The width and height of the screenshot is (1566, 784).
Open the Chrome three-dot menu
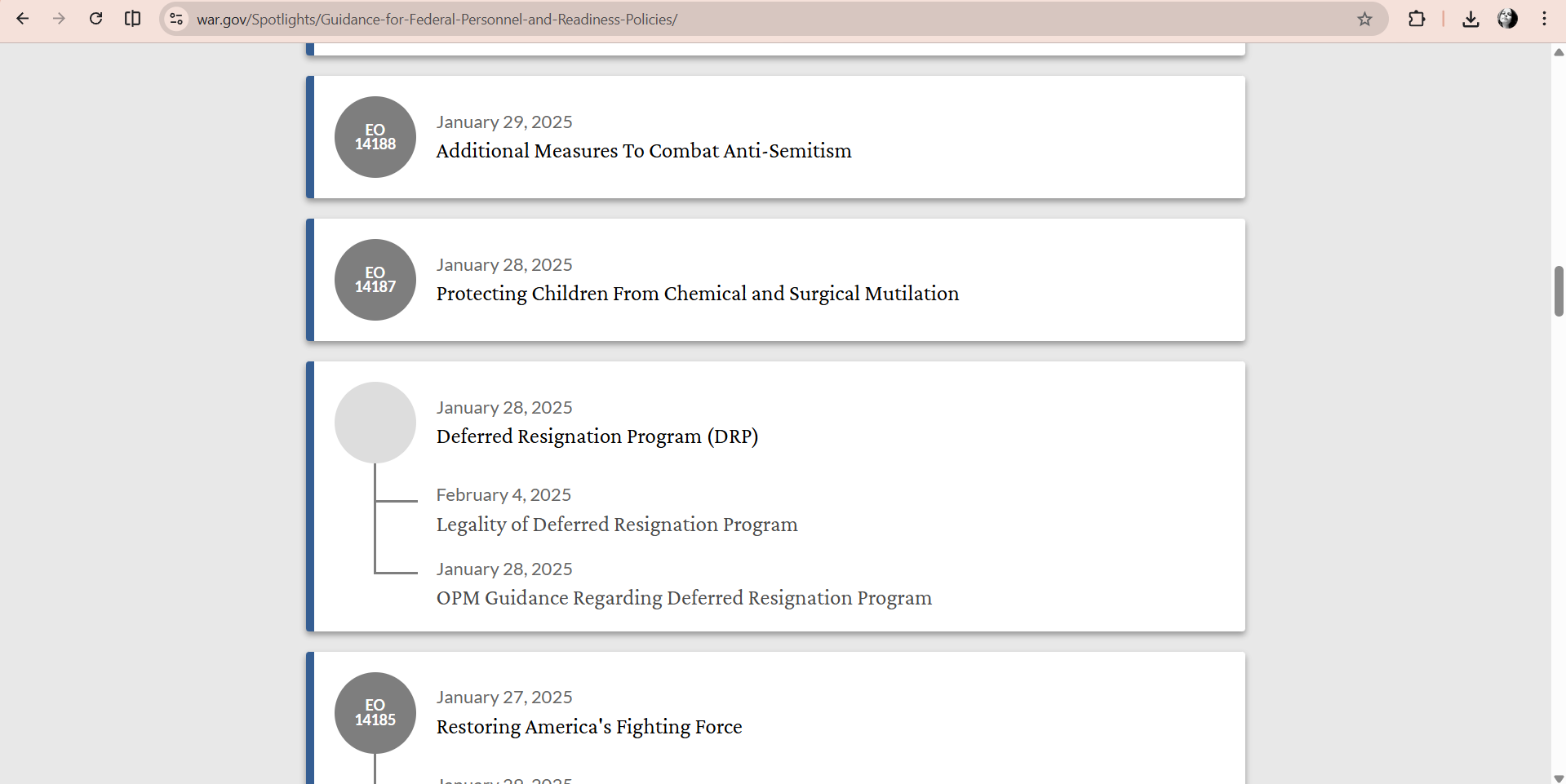tap(1544, 19)
